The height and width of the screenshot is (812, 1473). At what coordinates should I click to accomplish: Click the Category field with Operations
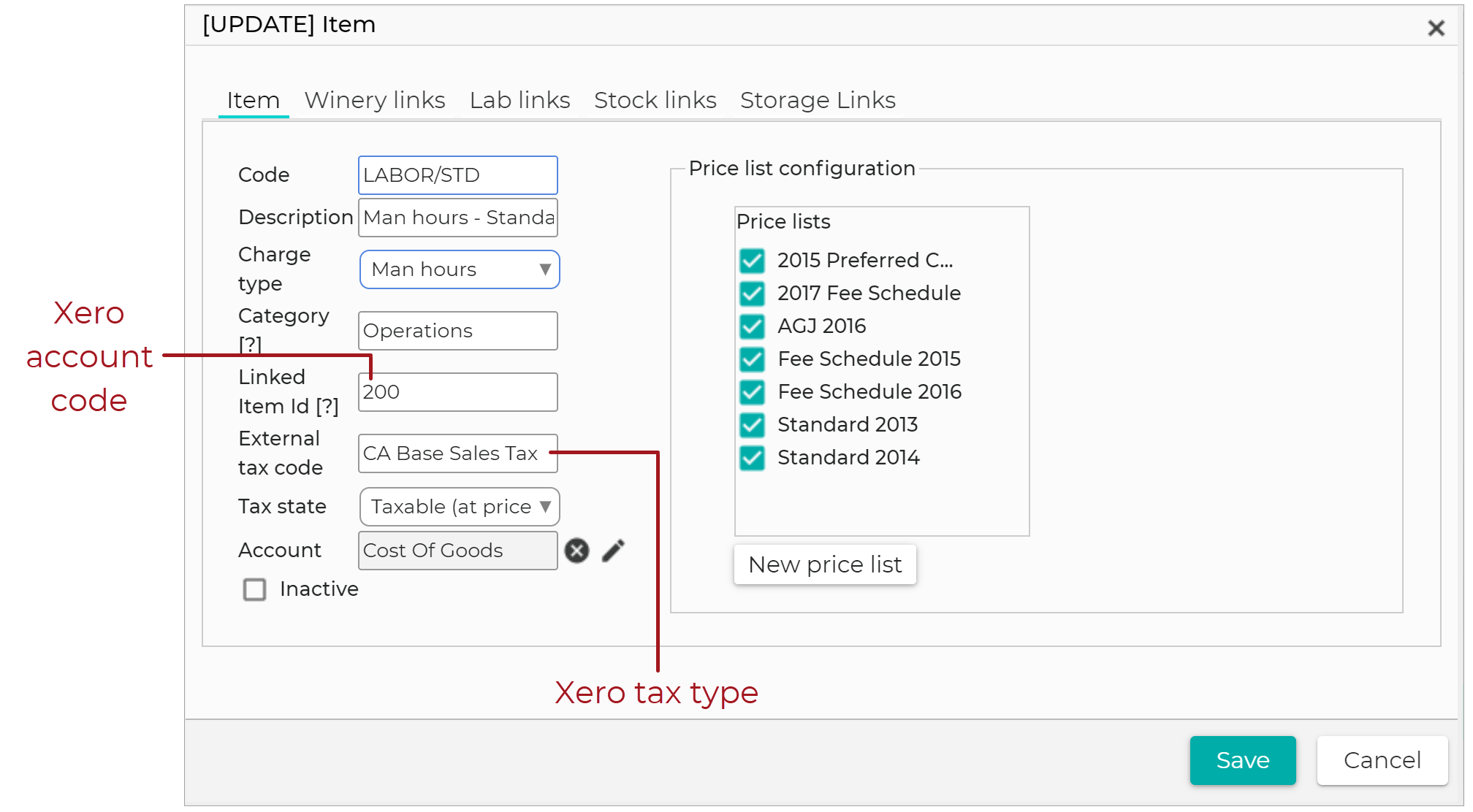pos(458,331)
